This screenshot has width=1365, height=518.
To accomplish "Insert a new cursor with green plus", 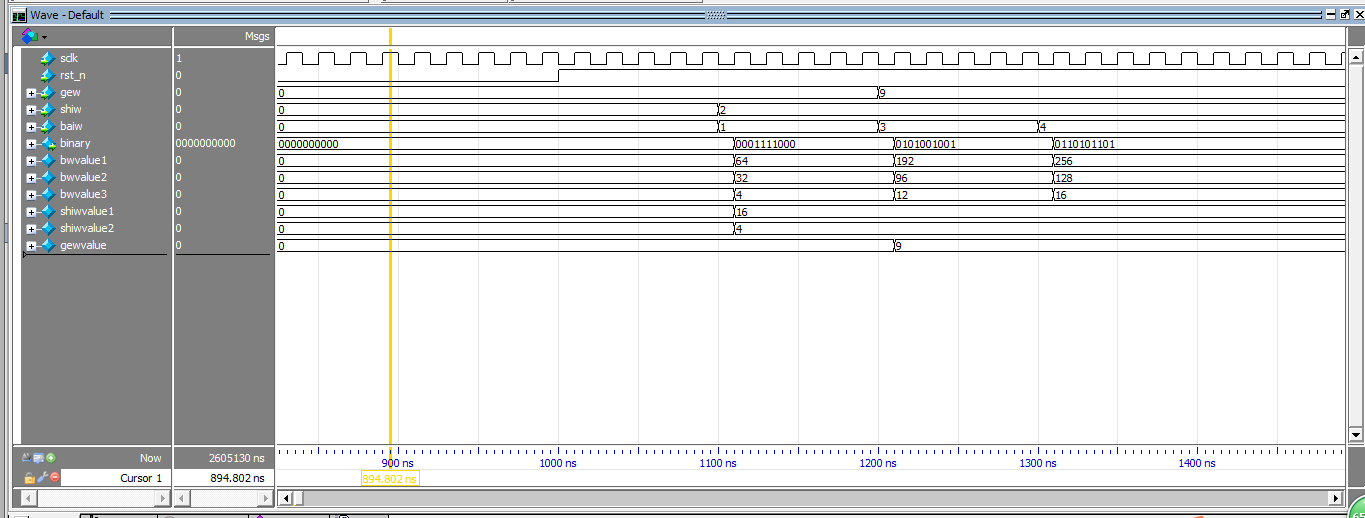I will 51,458.
